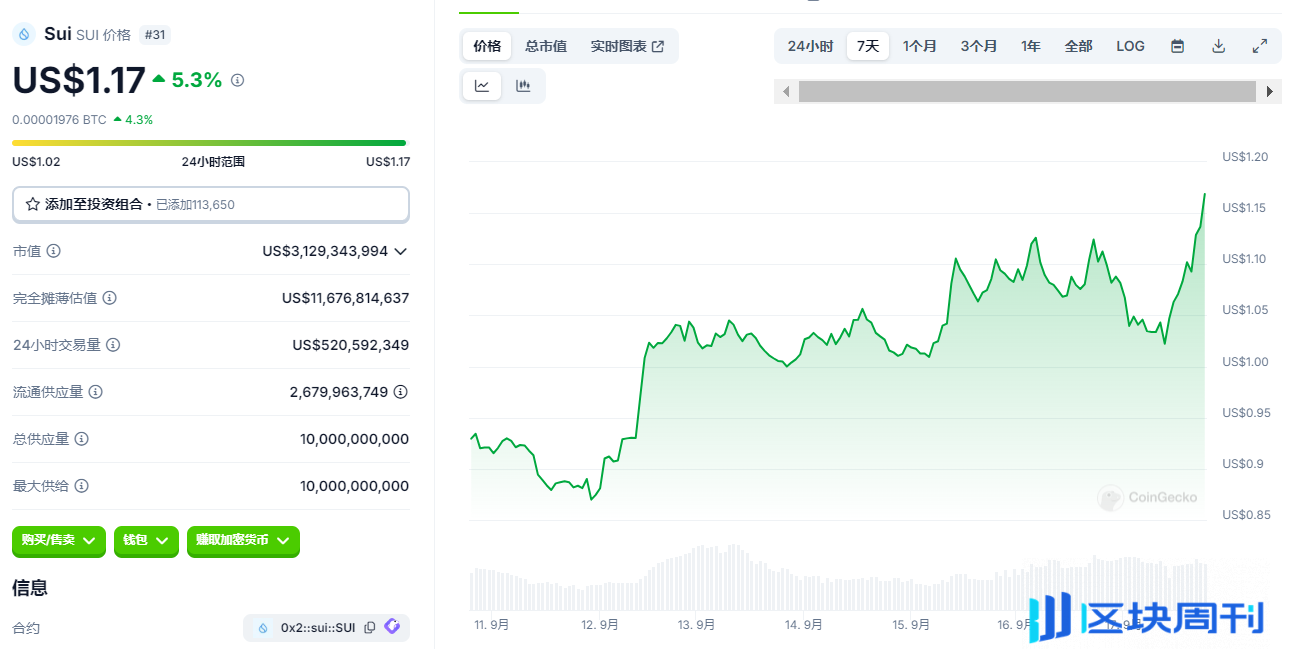Select the 价格 tab
This screenshot has width=1291, height=649.
pyautogui.click(x=486, y=45)
